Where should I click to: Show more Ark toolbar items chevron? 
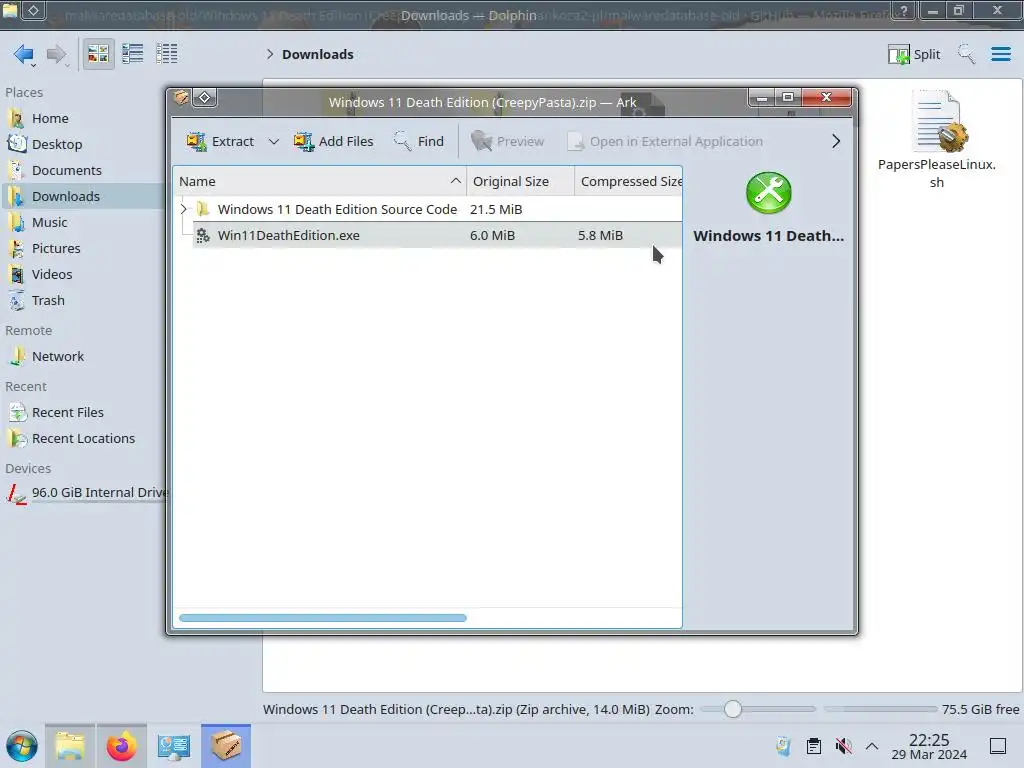836,141
